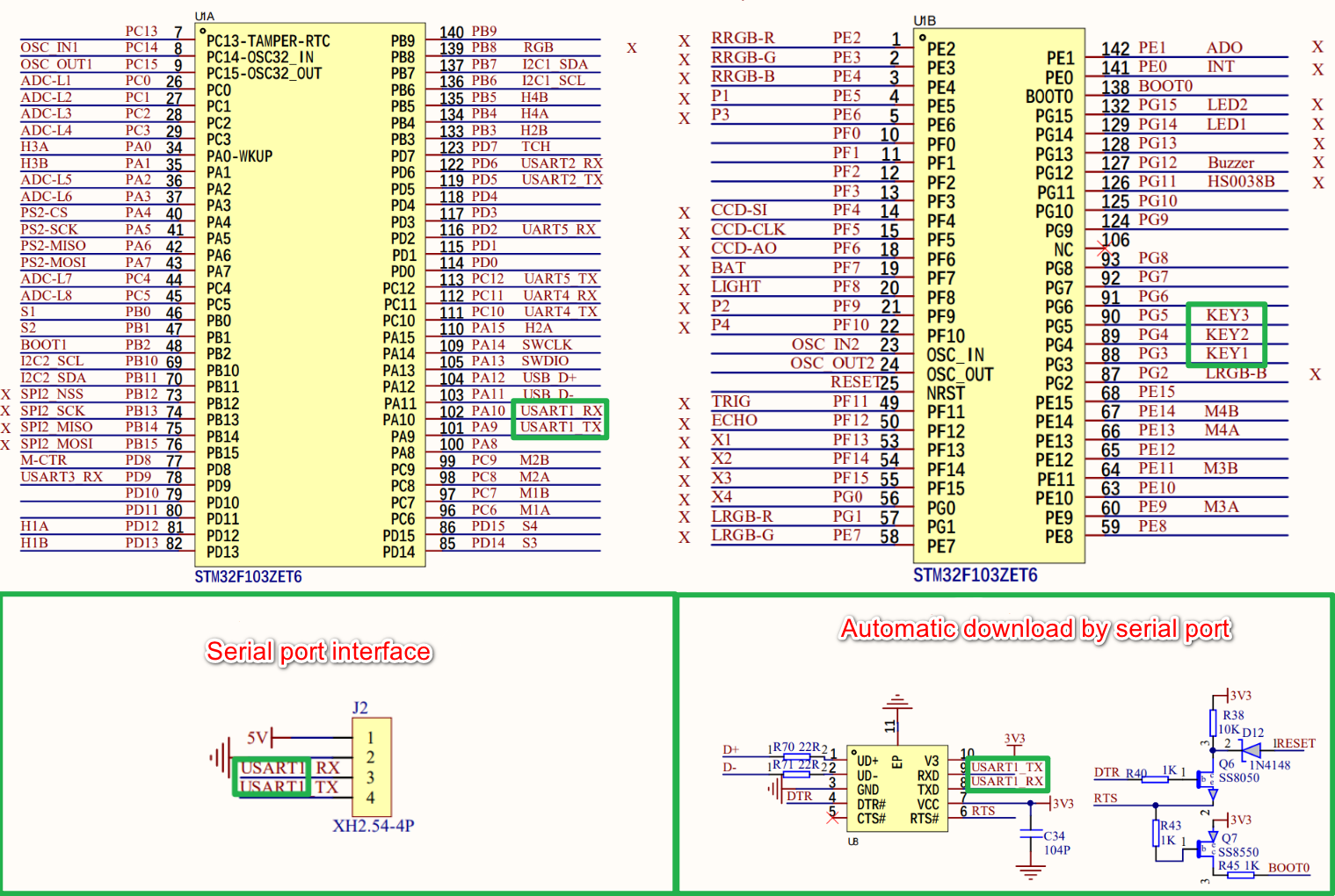Click the R43 1K resistor symbol

pos(1157,833)
